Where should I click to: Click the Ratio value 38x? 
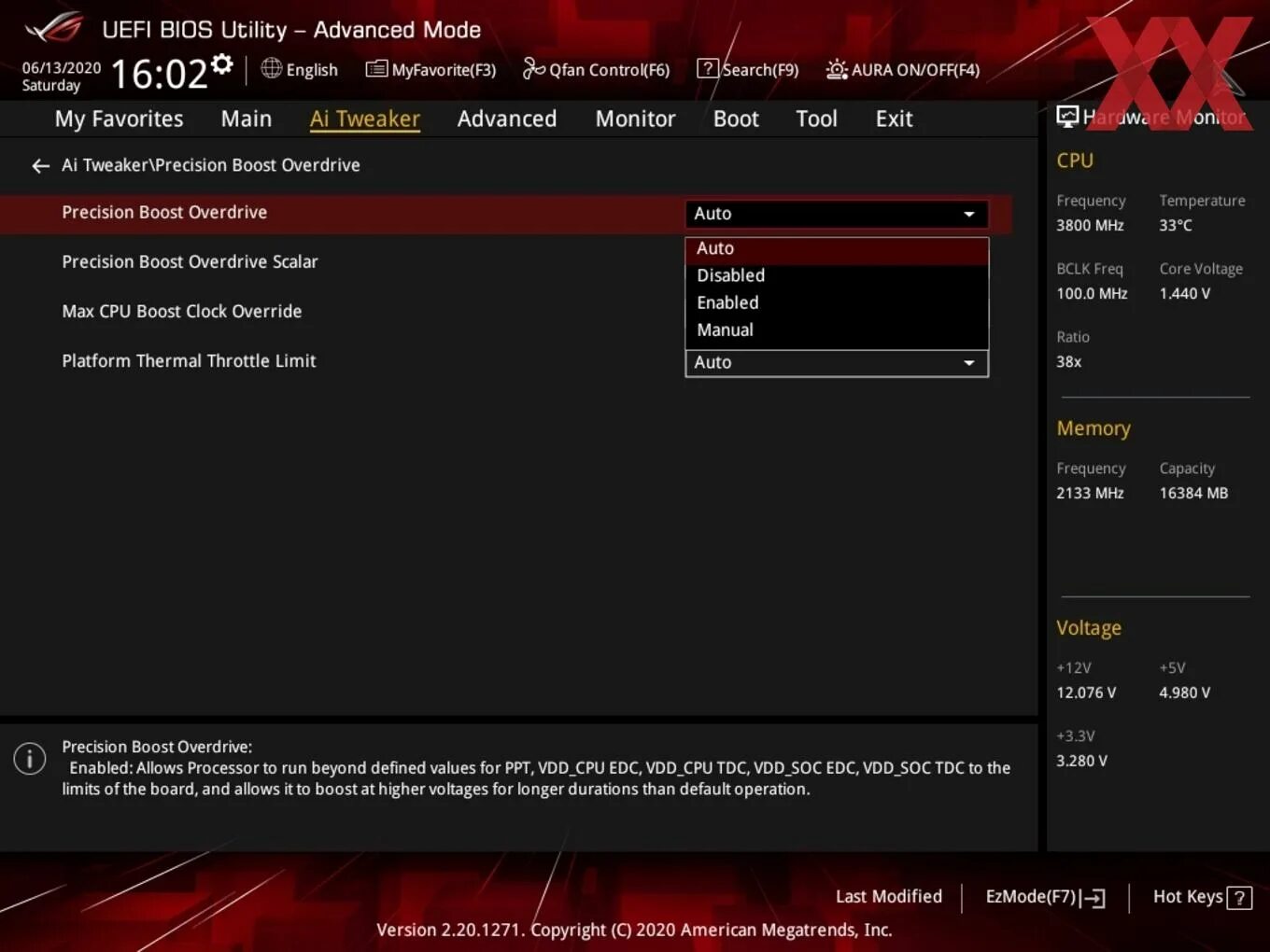(1068, 361)
